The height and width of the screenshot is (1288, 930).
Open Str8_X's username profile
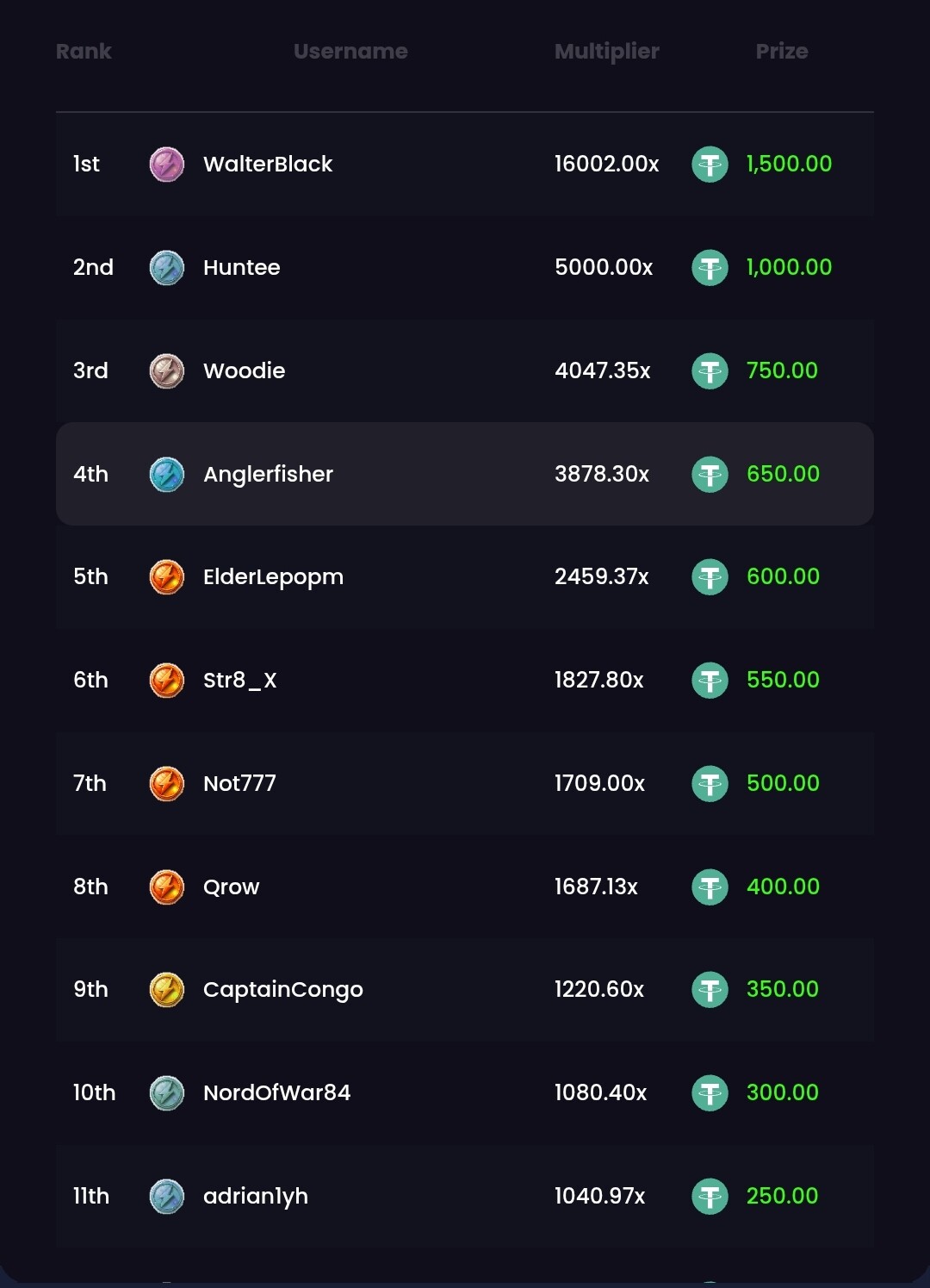(x=240, y=681)
